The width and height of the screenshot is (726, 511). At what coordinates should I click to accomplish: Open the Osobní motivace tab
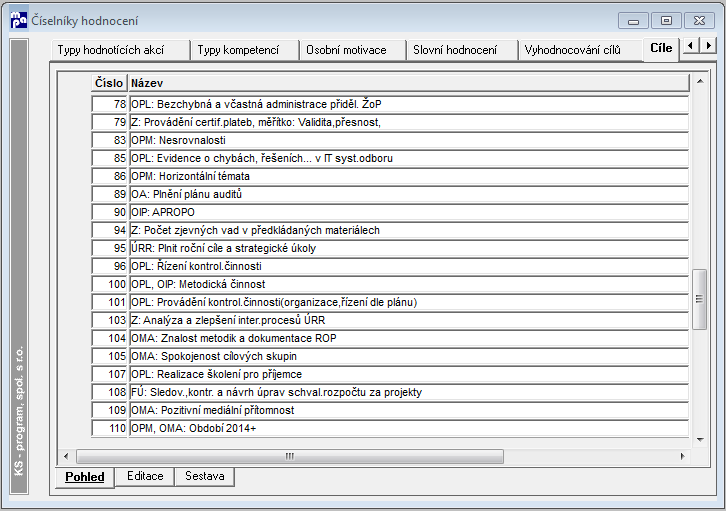tap(353, 50)
